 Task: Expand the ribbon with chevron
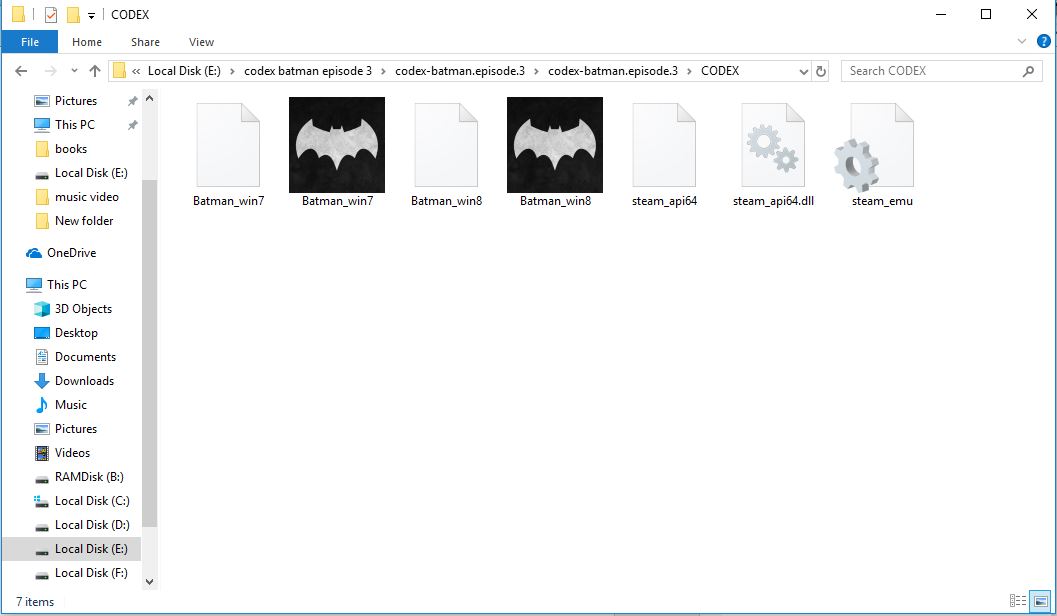click(x=1022, y=42)
